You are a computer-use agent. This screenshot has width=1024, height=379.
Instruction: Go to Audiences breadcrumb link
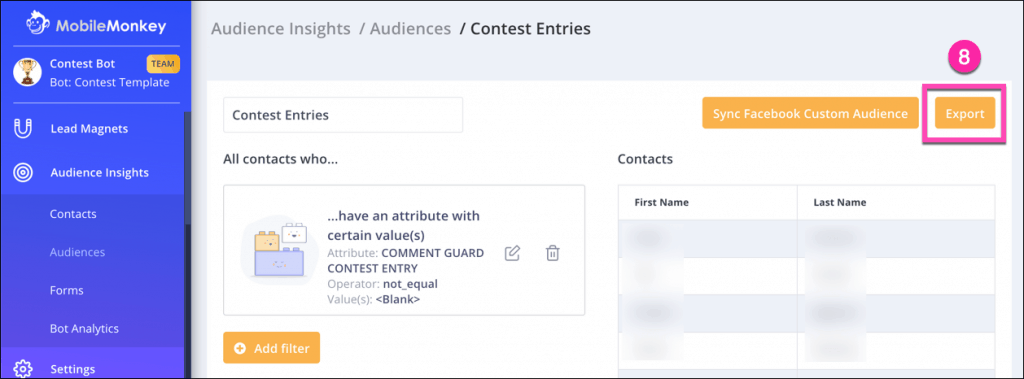(x=410, y=29)
